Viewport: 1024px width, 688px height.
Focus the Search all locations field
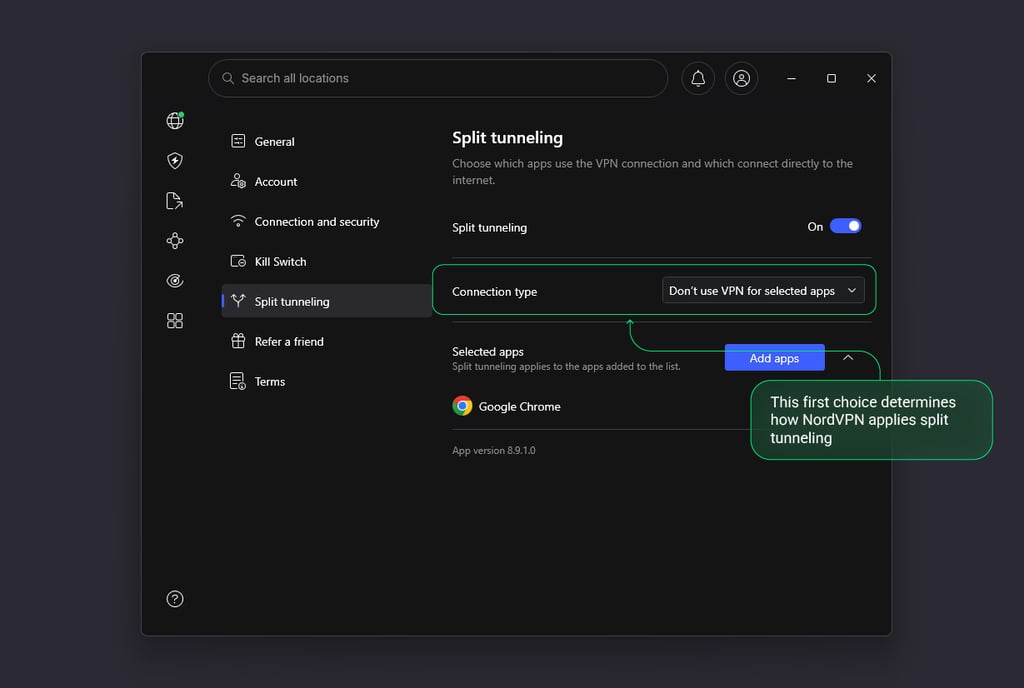point(438,78)
